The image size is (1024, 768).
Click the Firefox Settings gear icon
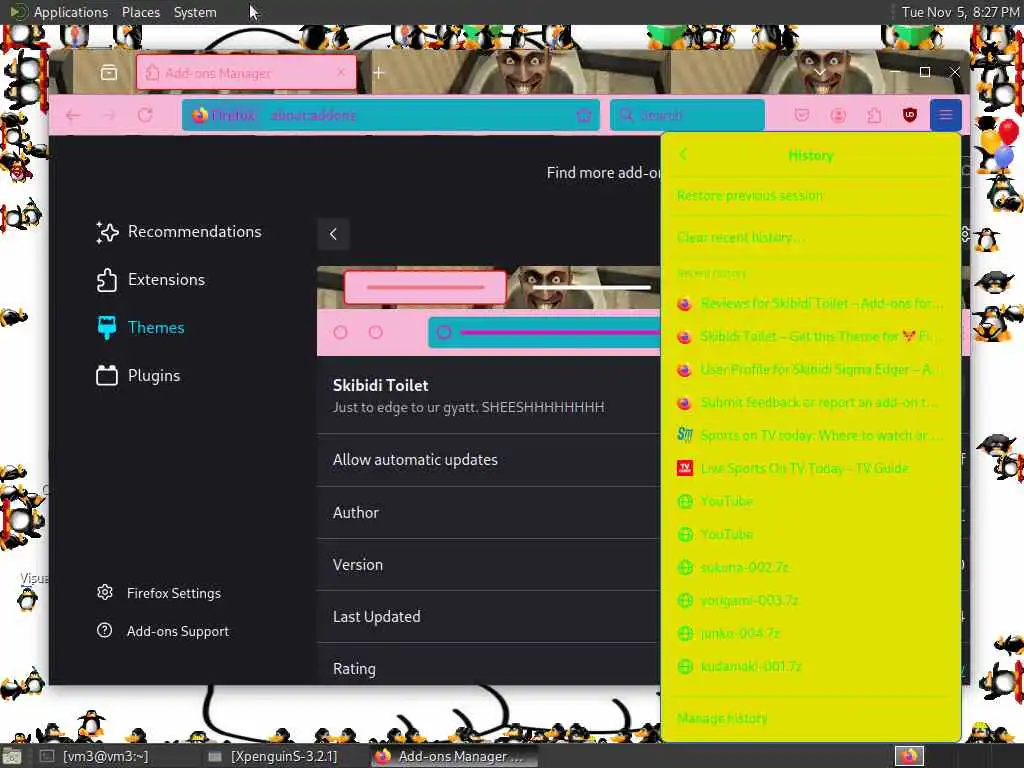coord(104,592)
